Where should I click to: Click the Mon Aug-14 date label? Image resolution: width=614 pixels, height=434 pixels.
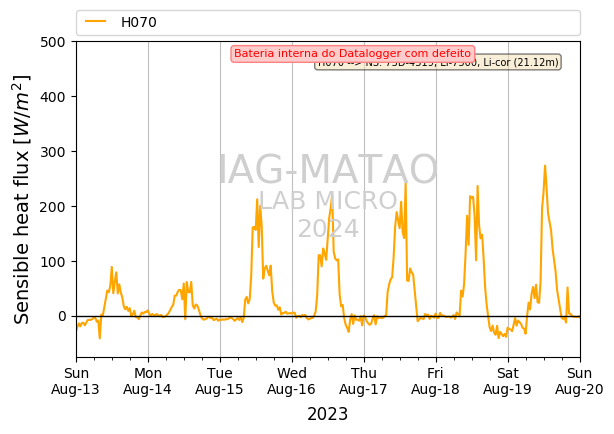click(148, 381)
